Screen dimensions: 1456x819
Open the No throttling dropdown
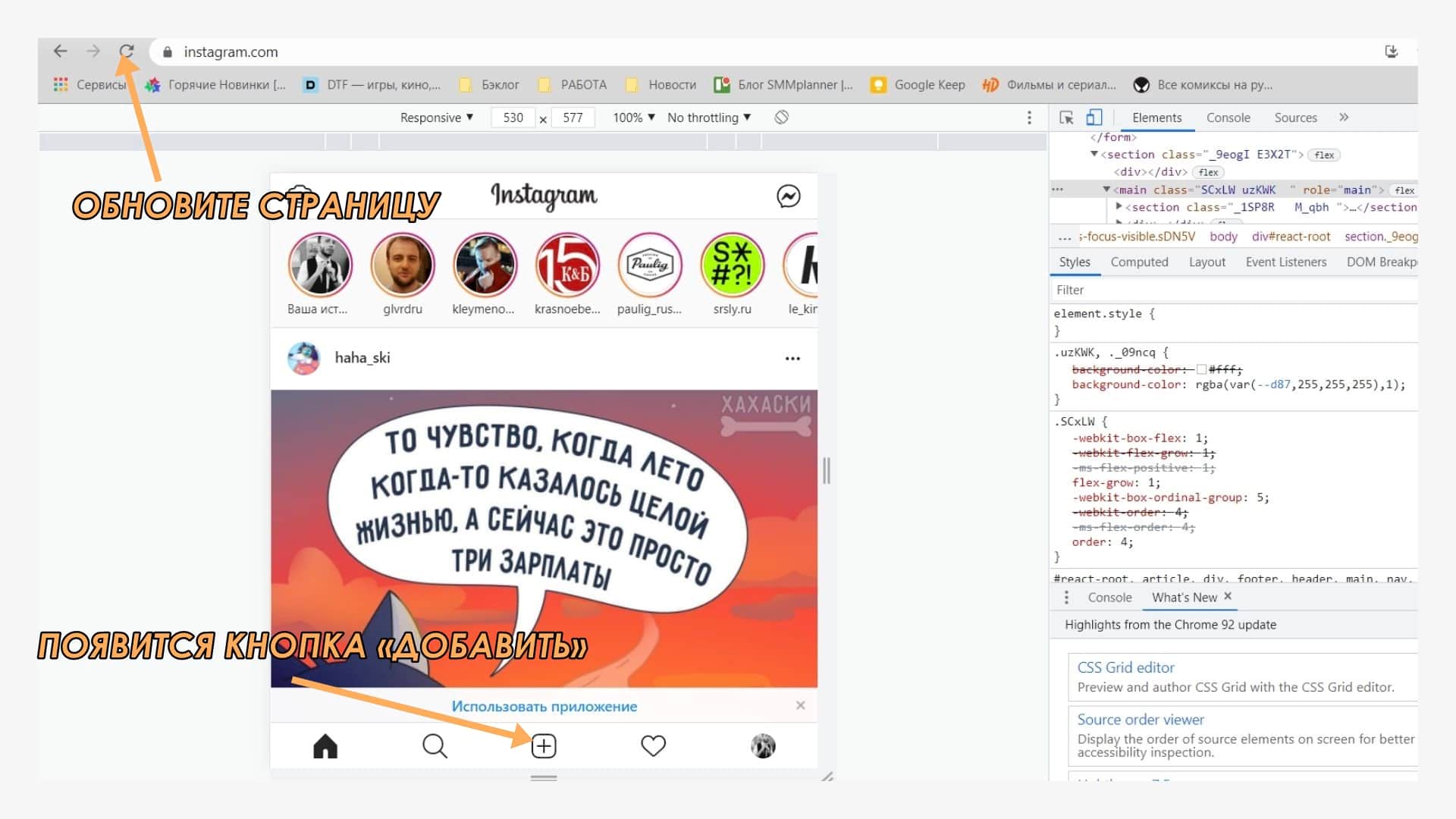[708, 118]
